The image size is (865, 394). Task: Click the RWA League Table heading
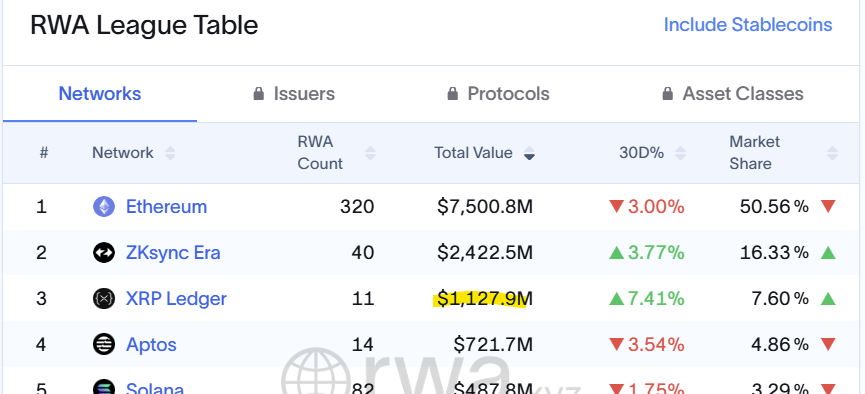(x=144, y=25)
